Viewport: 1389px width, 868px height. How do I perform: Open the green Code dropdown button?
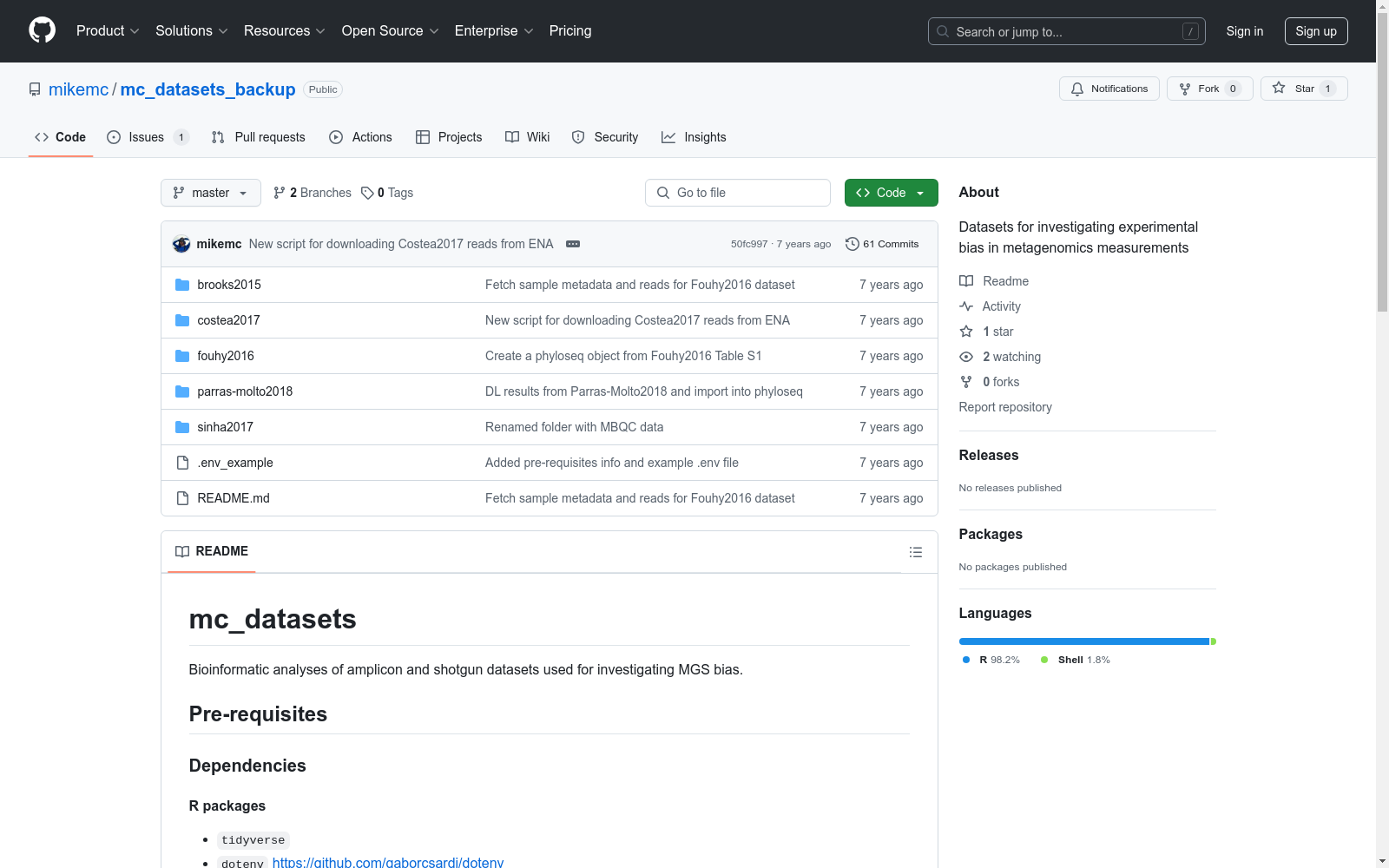click(891, 193)
